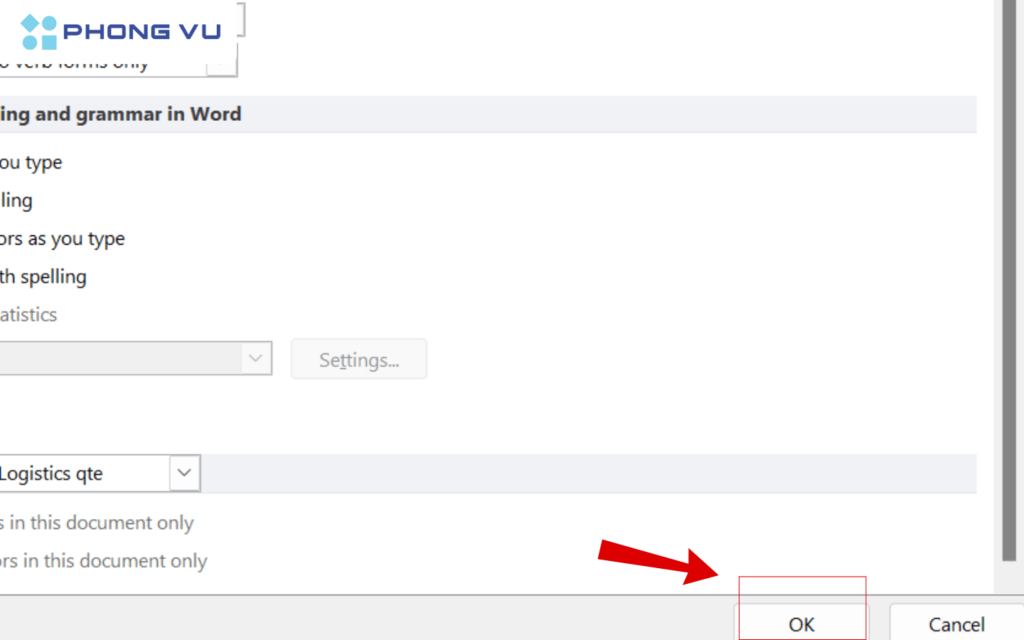Toggle 'ors in this document only' option

(x=103, y=561)
